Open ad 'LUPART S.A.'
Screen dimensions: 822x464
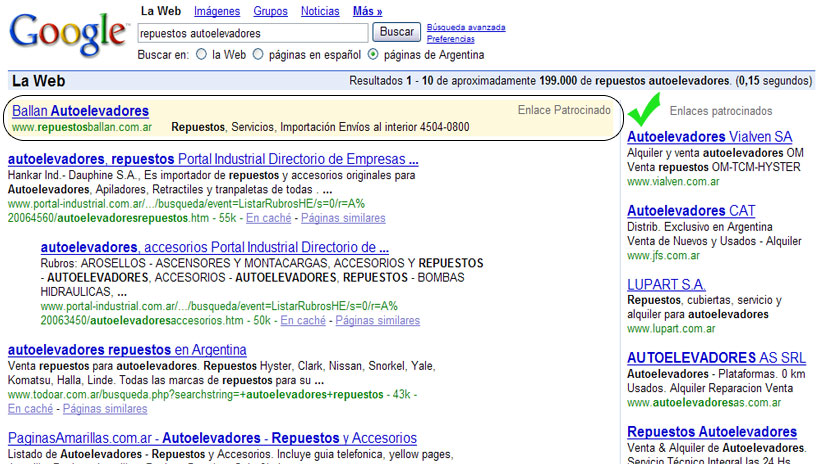coord(666,285)
